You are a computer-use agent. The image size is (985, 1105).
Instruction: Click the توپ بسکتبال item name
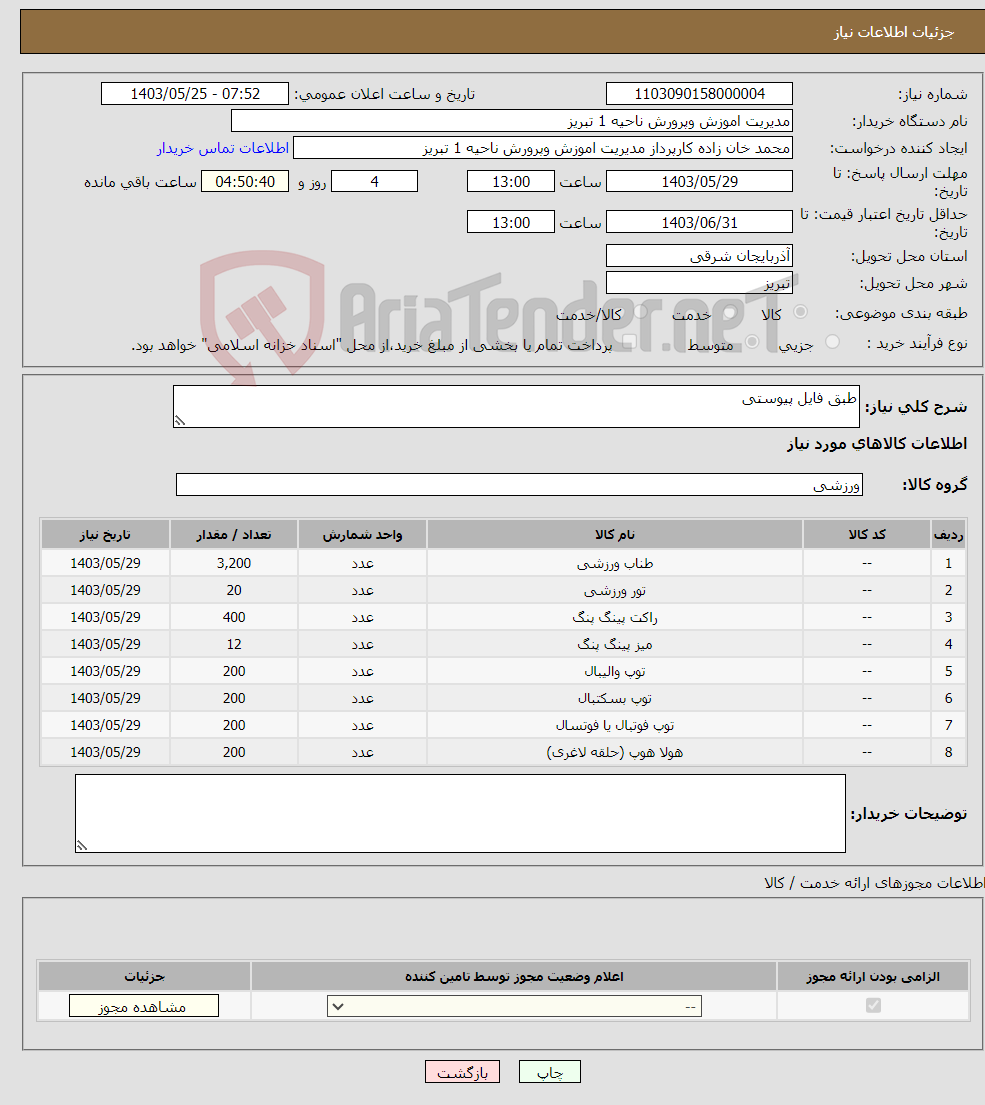[614, 698]
